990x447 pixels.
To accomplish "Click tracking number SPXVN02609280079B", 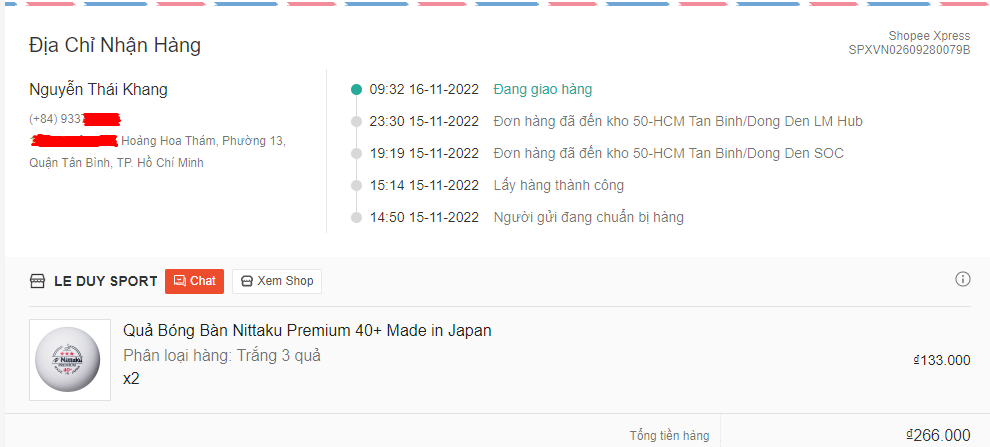I will point(909,50).
